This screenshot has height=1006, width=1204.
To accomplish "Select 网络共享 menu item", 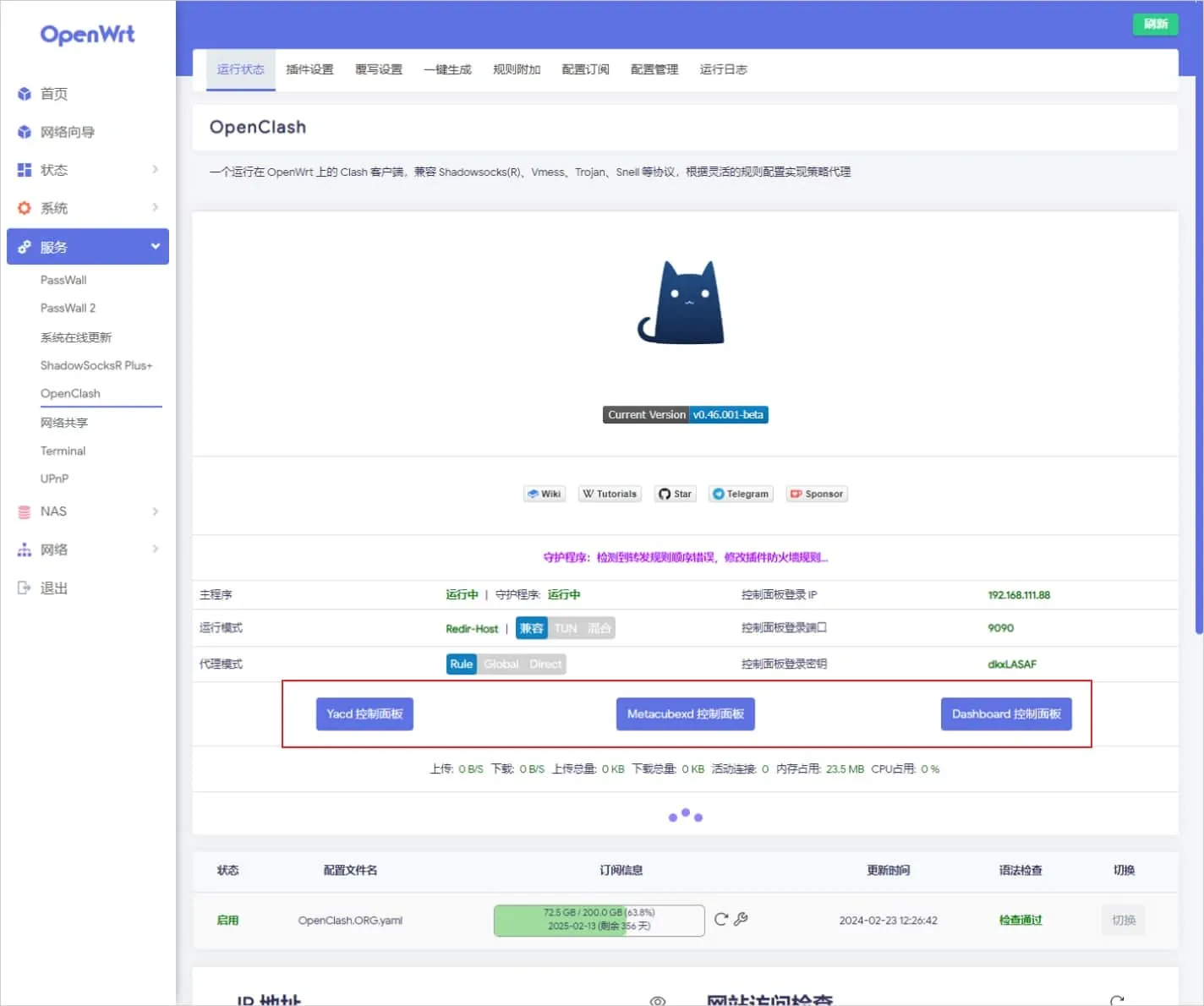I will [63, 423].
